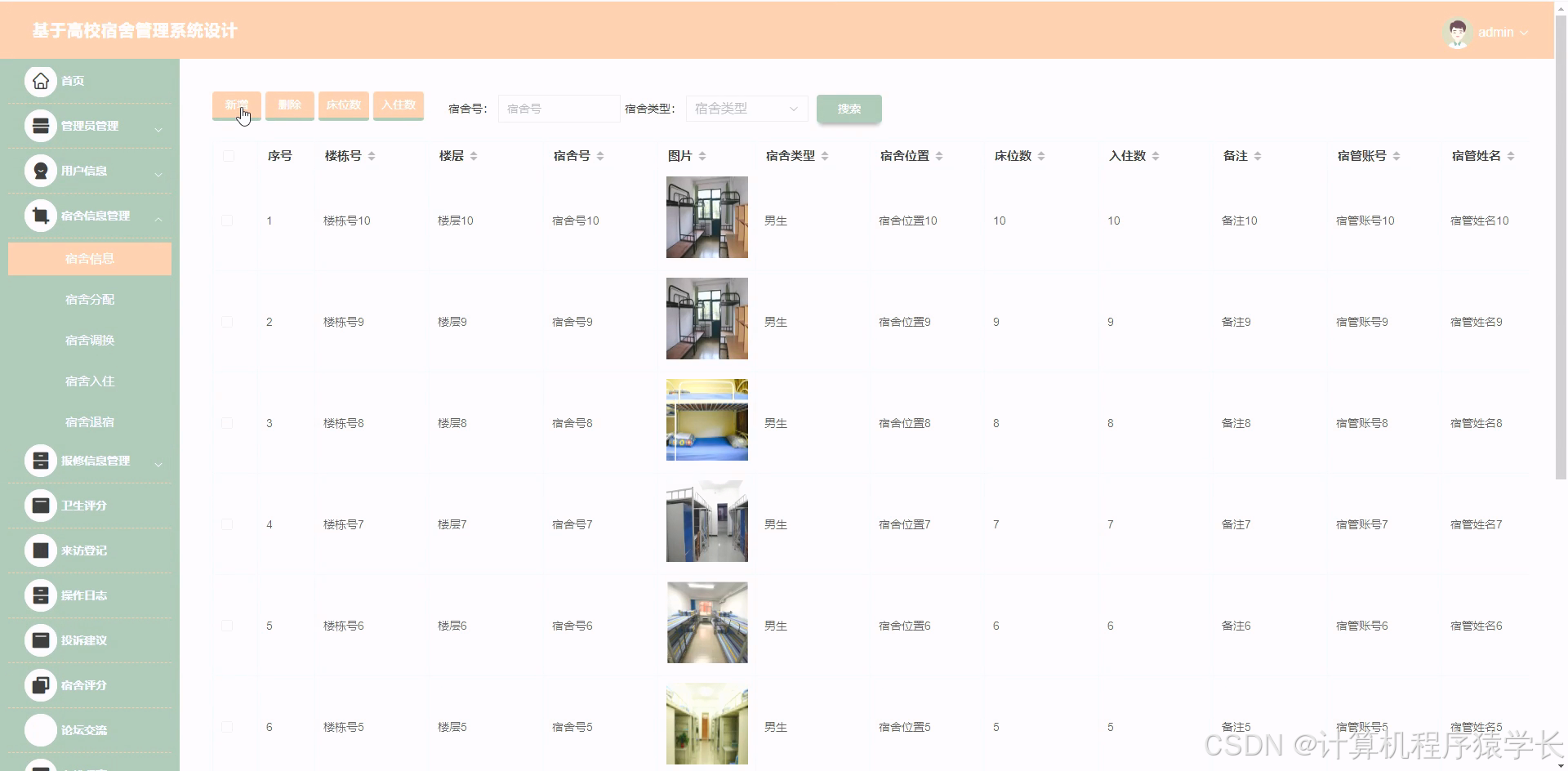Expand the admin account menu top right
Image resolution: width=1568 pixels, height=771 pixels.
(x=1501, y=33)
